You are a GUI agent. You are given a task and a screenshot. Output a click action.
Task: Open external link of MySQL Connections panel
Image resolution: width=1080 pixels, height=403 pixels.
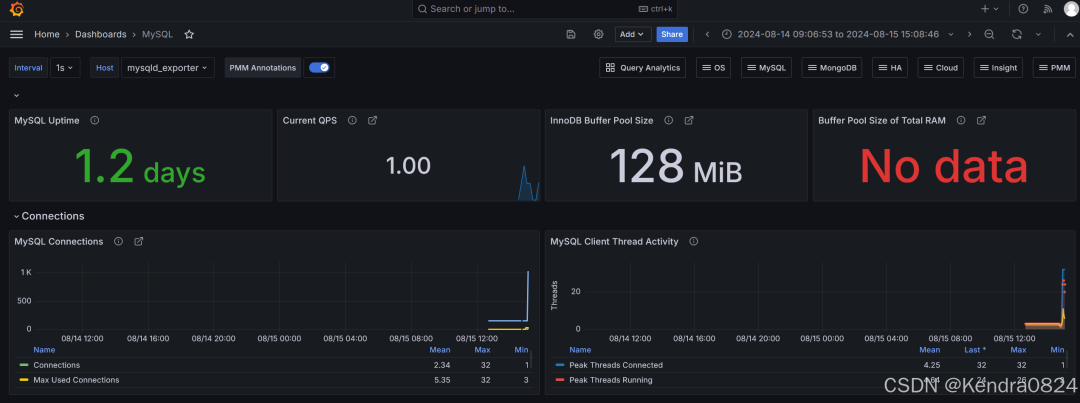coord(138,241)
